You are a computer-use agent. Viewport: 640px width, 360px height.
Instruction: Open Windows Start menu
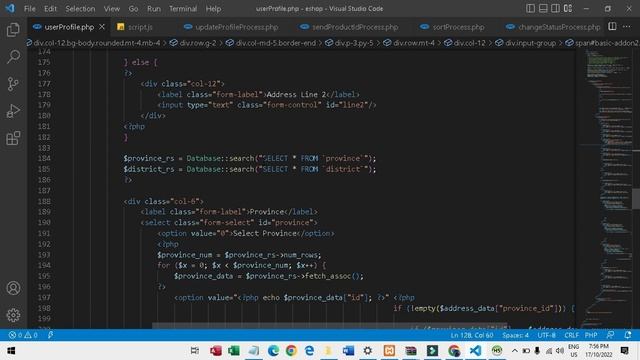pyautogui.click(x=11, y=351)
